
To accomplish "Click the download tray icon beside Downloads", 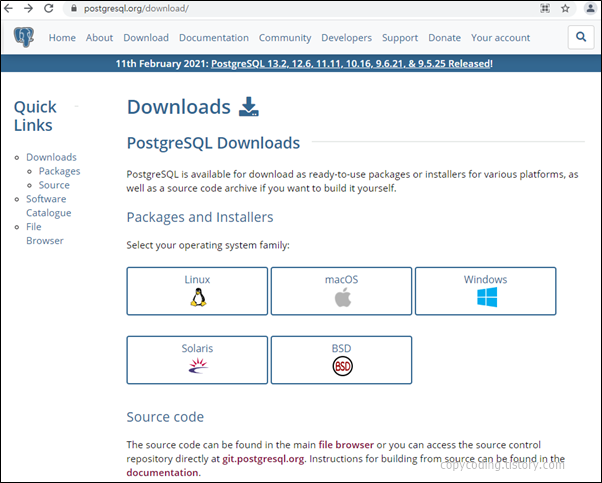I will point(249,106).
